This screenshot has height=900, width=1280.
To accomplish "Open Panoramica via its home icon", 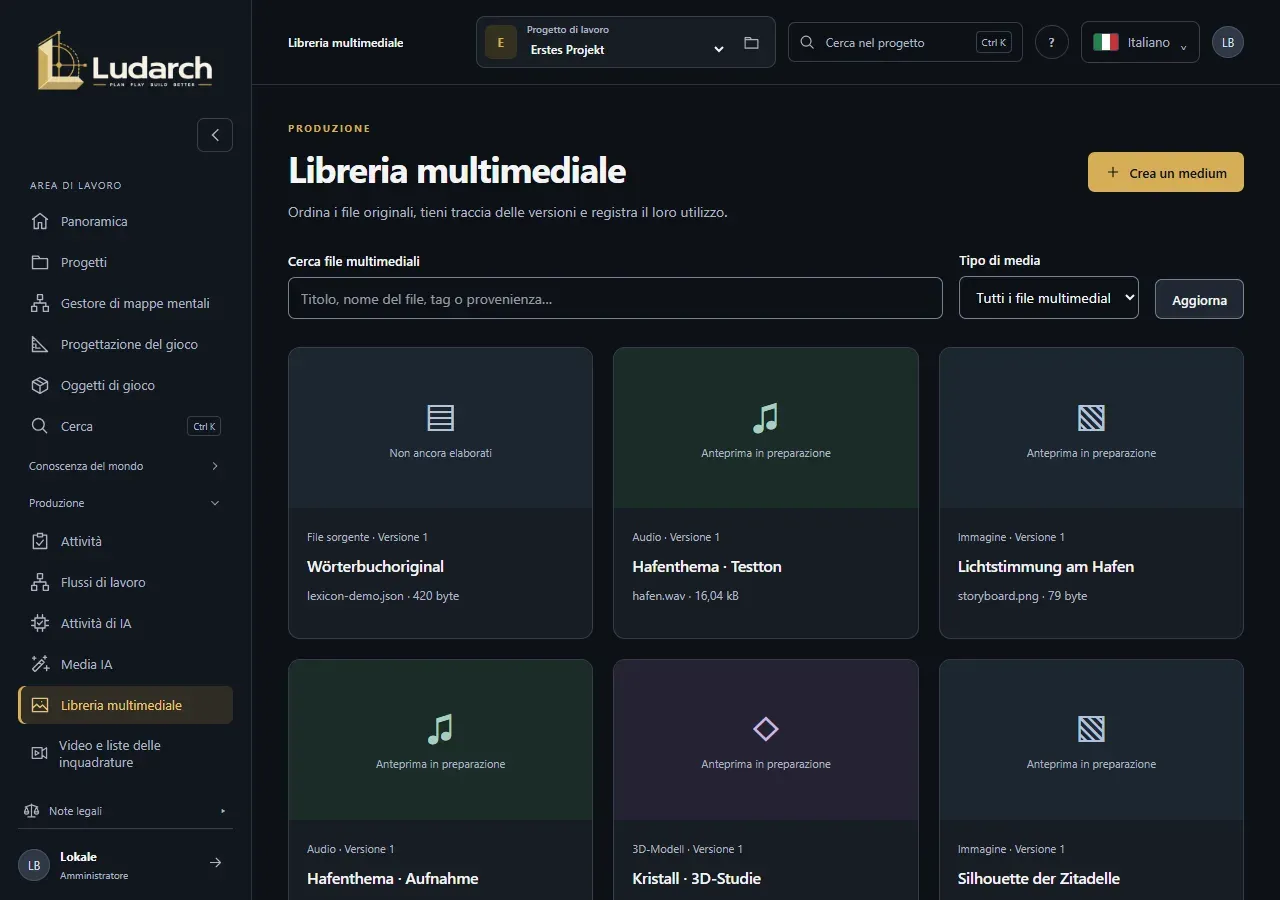I will pyautogui.click(x=40, y=221).
